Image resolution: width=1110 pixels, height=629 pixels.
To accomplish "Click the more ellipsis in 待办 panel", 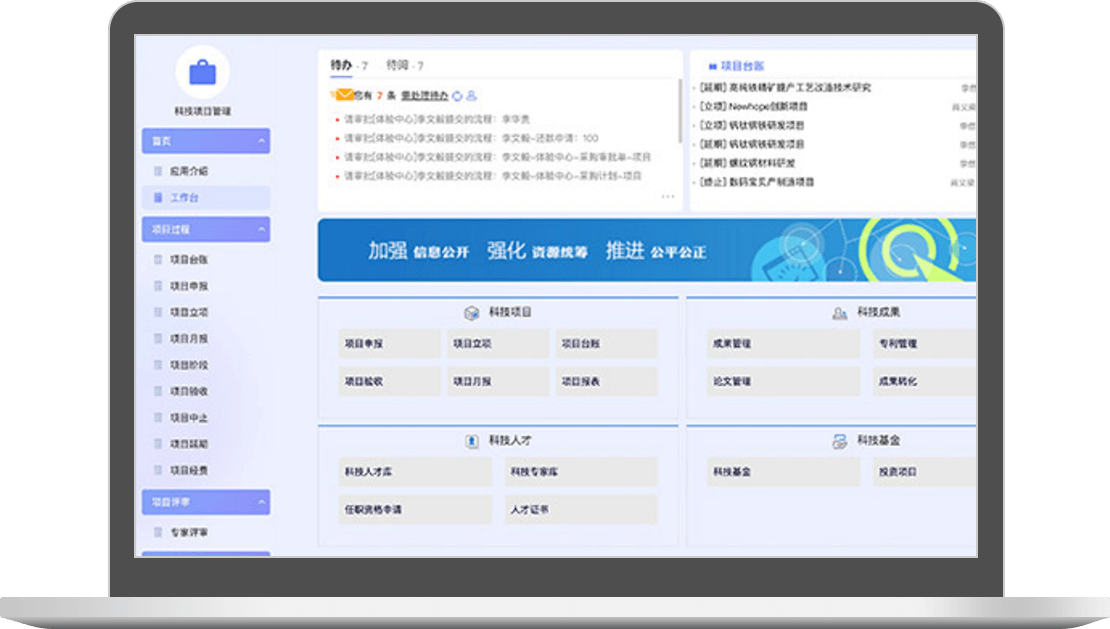I will (668, 197).
